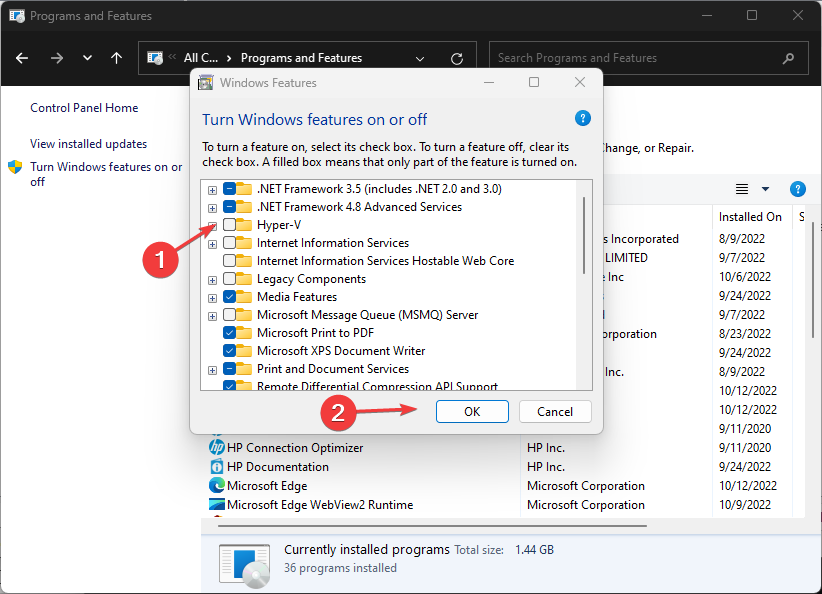Click the Programs and Features title bar icon
Viewport: 822px width, 594px height.
click(x=17, y=16)
